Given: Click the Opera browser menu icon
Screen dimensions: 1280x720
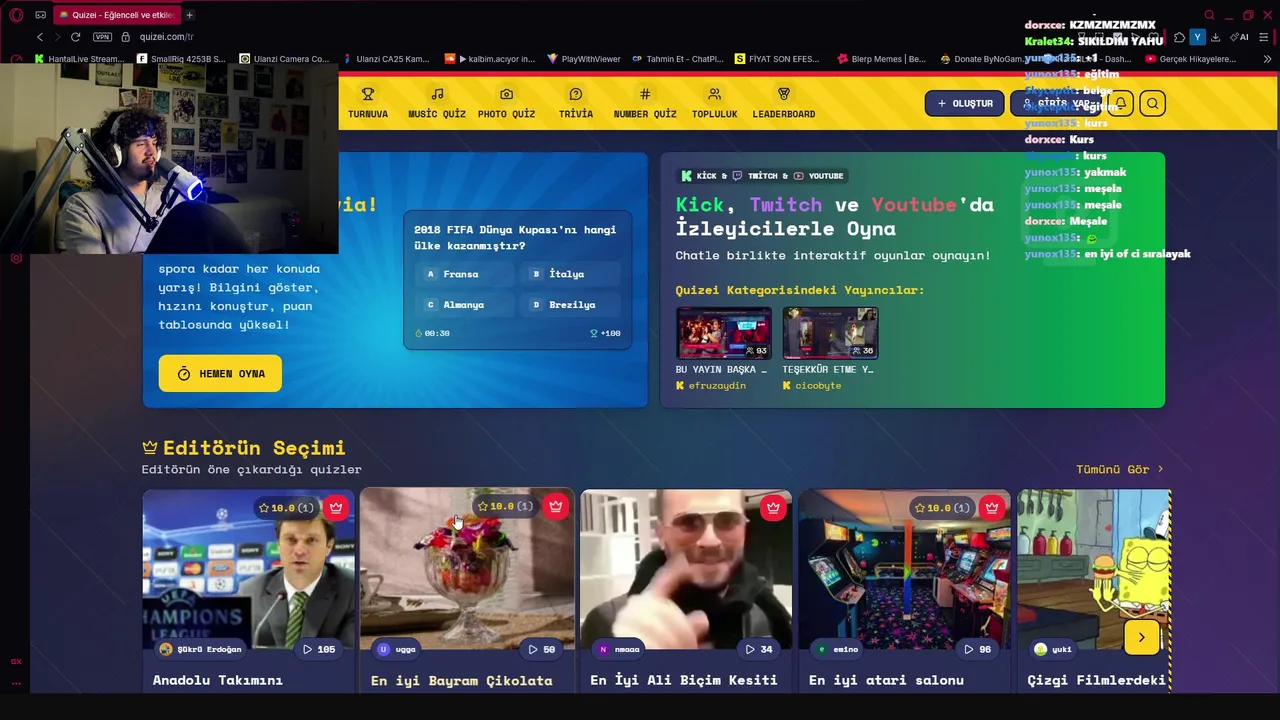Looking at the screenshot, I should (16, 15).
